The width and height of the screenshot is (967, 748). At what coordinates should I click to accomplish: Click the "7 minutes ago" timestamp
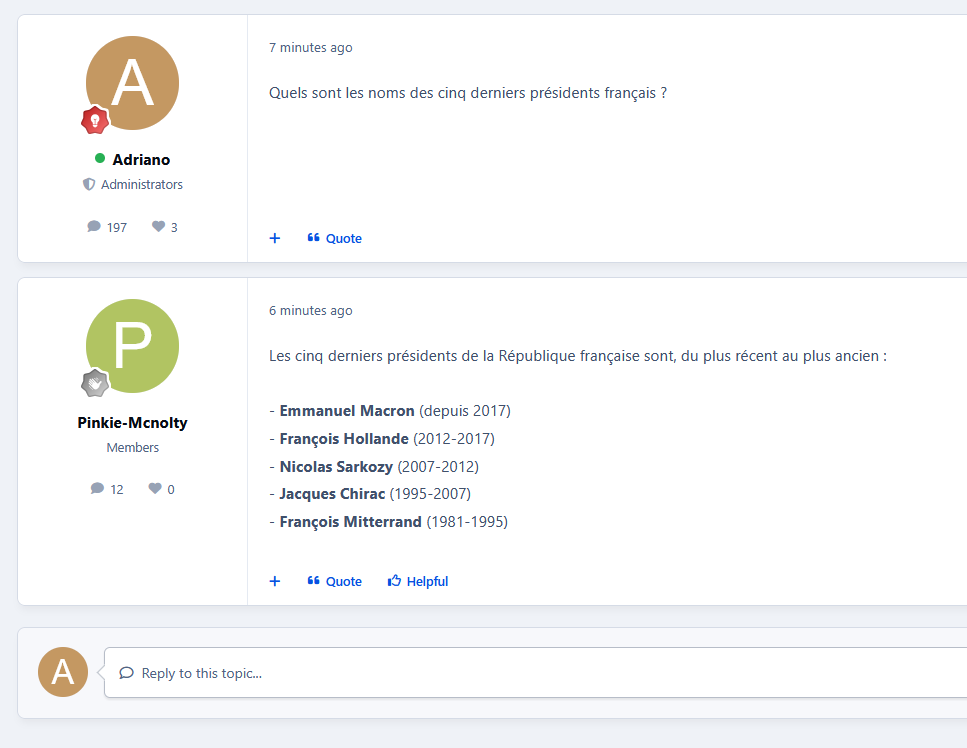click(x=310, y=48)
